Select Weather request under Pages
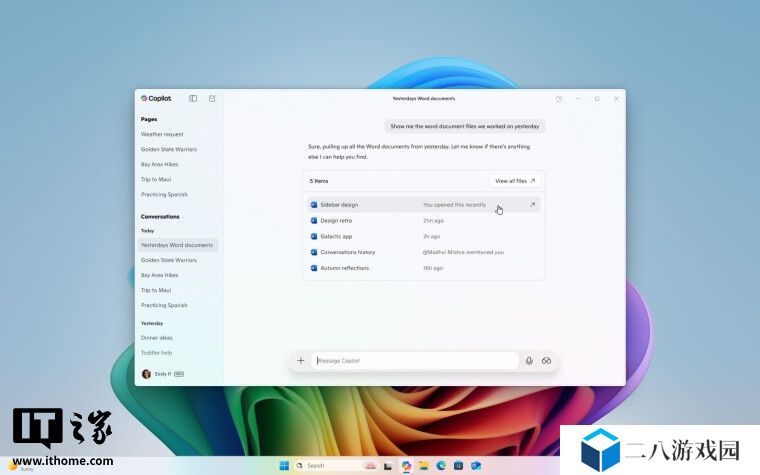Screen dimensions: 760x475 162,134
